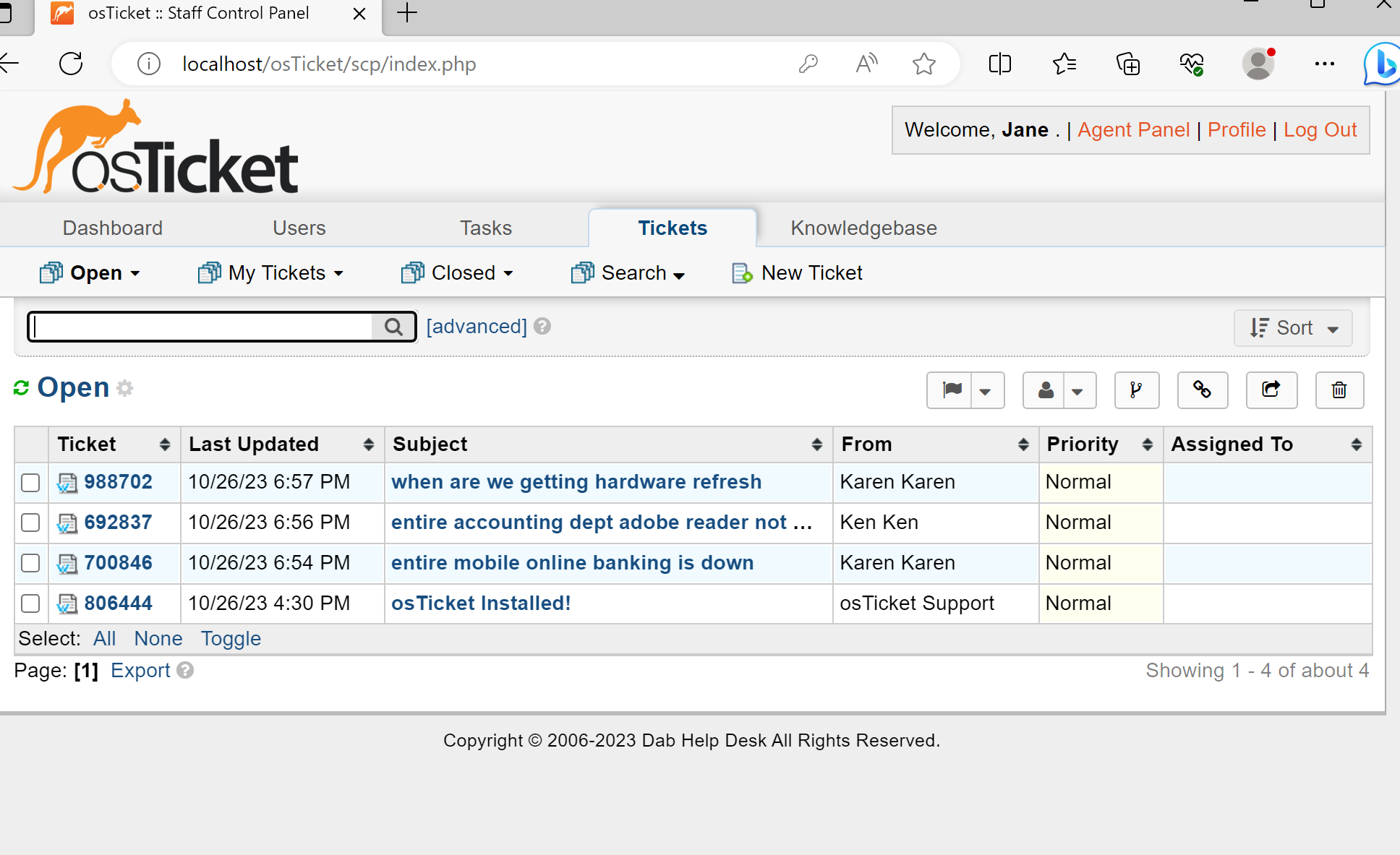Viewport: 1400px width, 855px height.
Task: Click the Export link
Action: coord(140,670)
